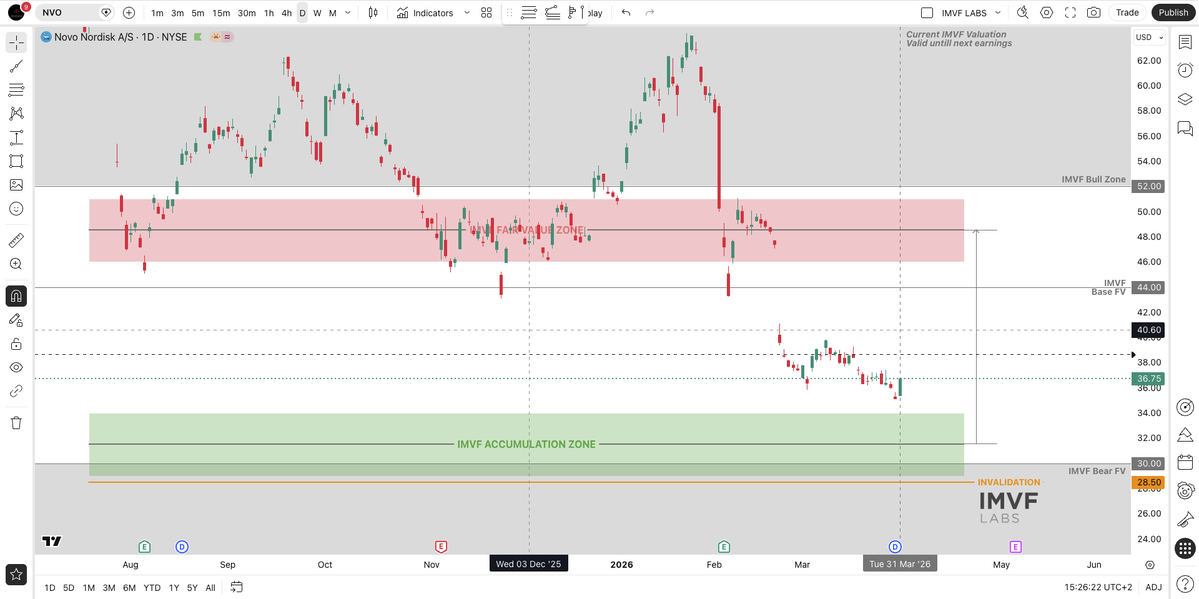
Task: Open the USD currency dropdown
Action: tap(1149, 37)
